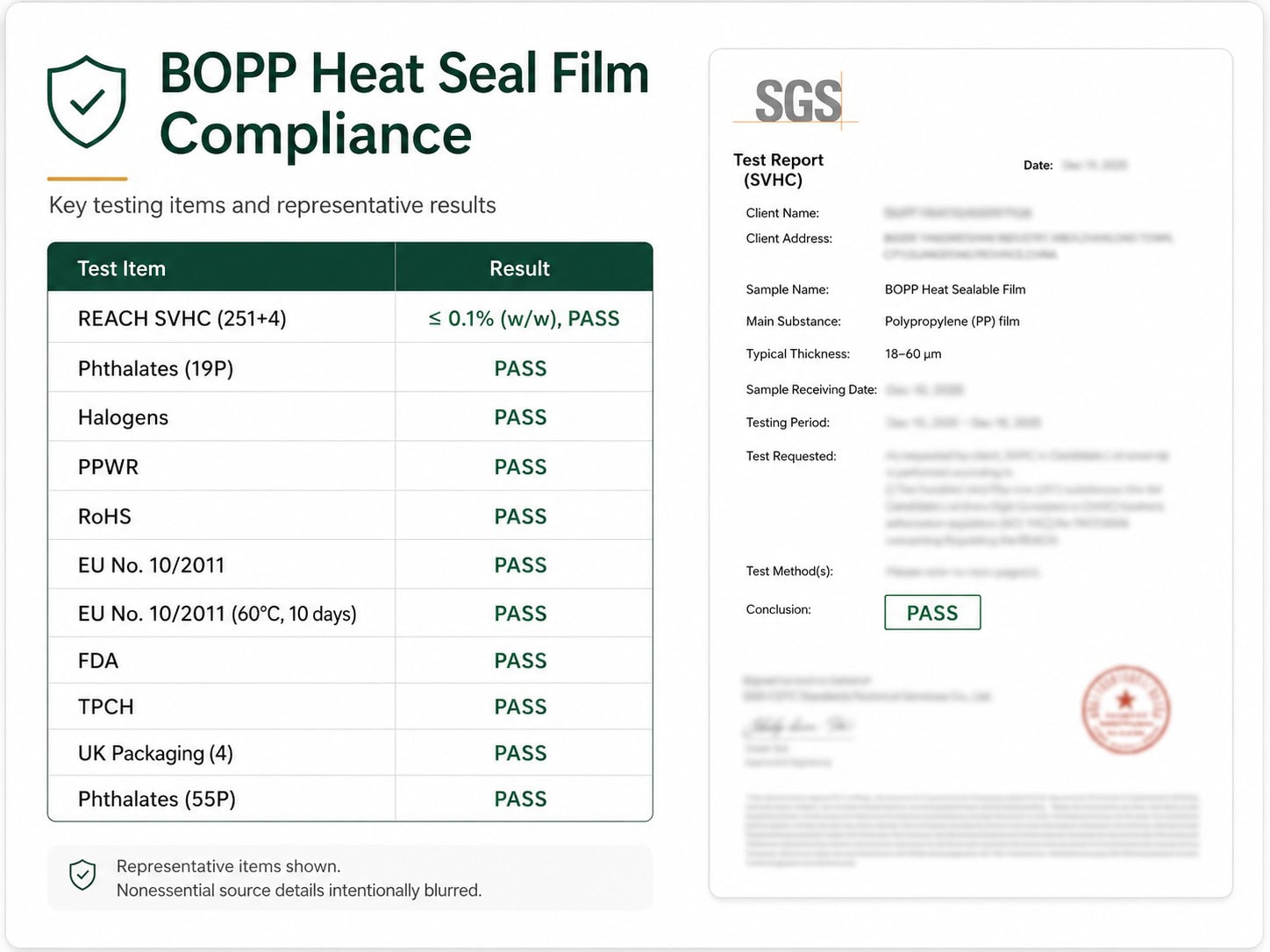Image resolution: width=1270 pixels, height=952 pixels.
Task: Click the 'Main Substance:' label
Action: [793, 322]
